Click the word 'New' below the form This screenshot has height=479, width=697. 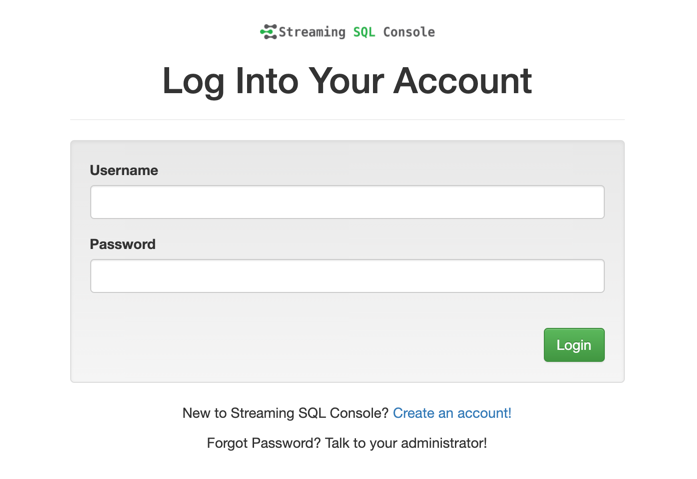pos(198,413)
